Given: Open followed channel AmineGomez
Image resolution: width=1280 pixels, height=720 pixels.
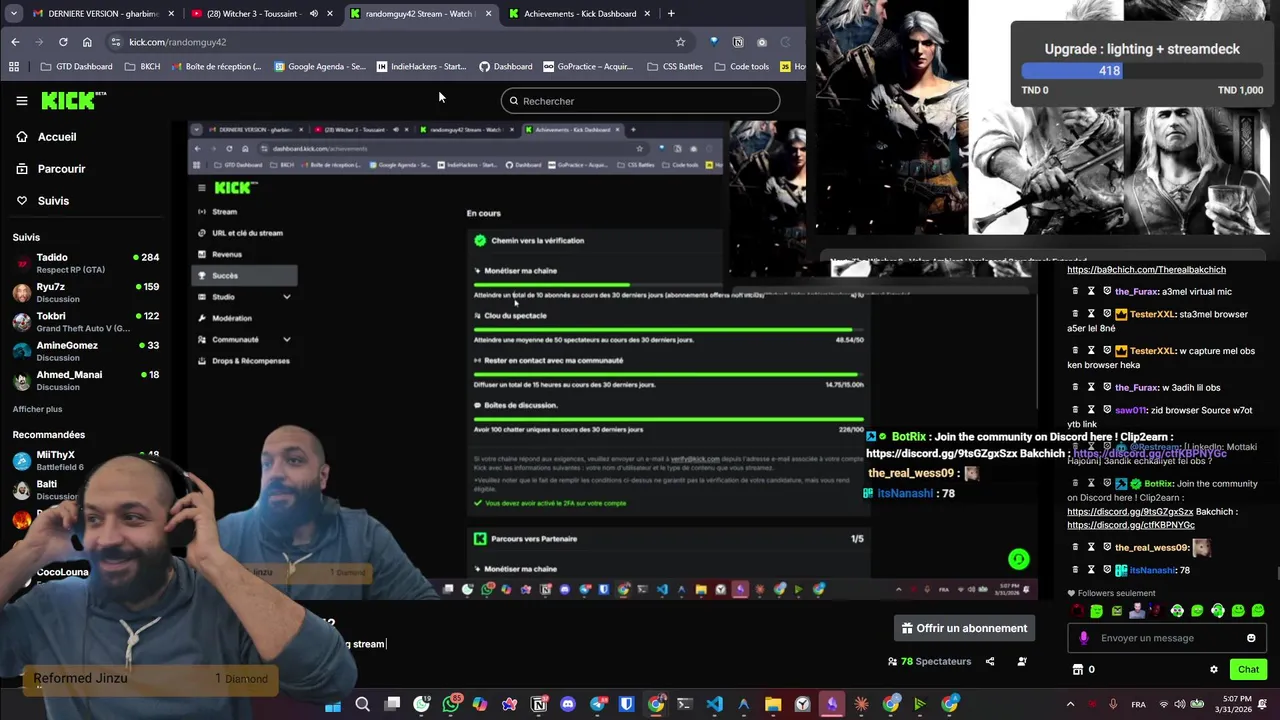Looking at the screenshot, I should click(x=86, y=351).
